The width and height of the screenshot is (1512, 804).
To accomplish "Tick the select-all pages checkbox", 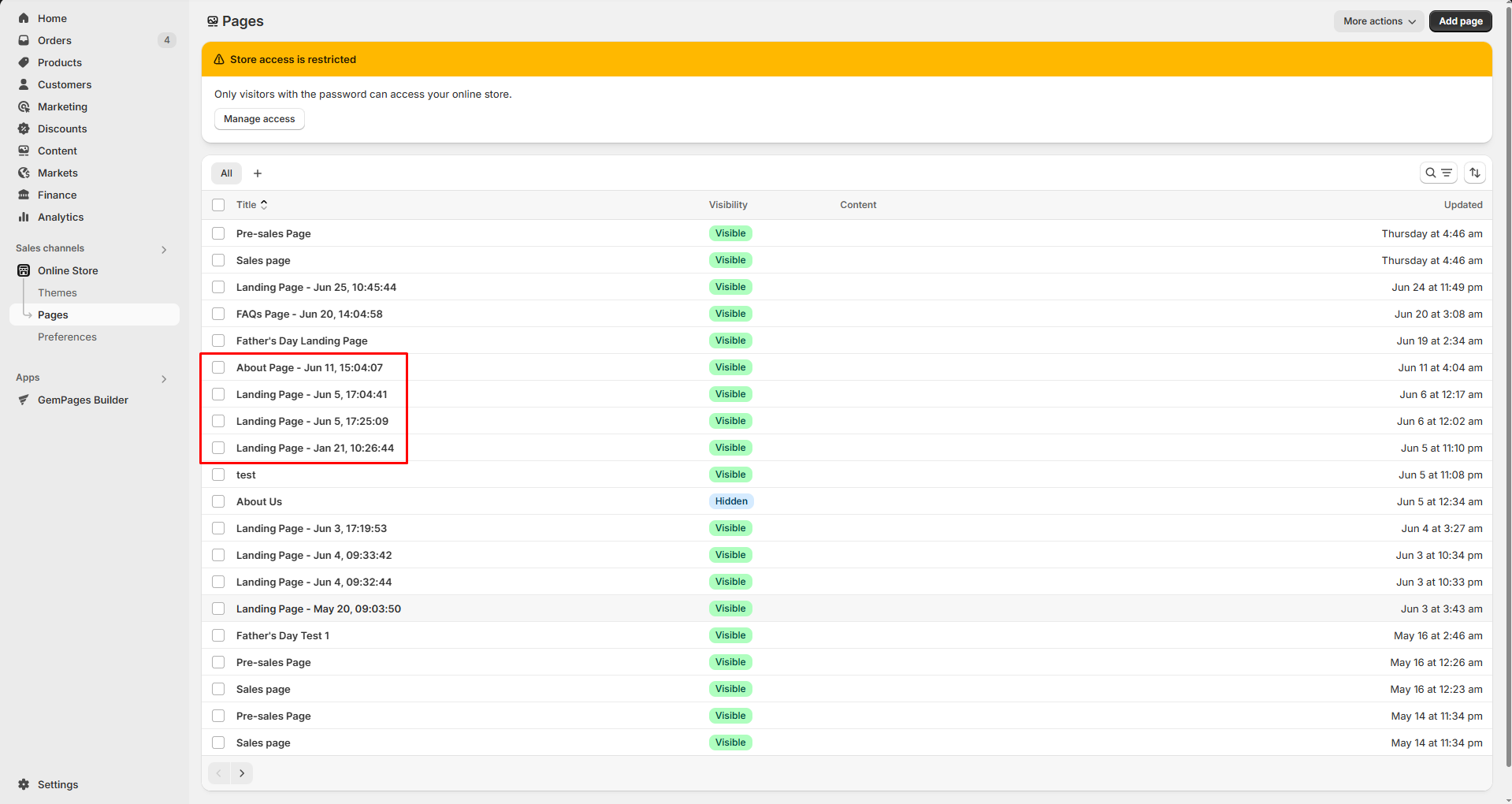I will [218, 205].
